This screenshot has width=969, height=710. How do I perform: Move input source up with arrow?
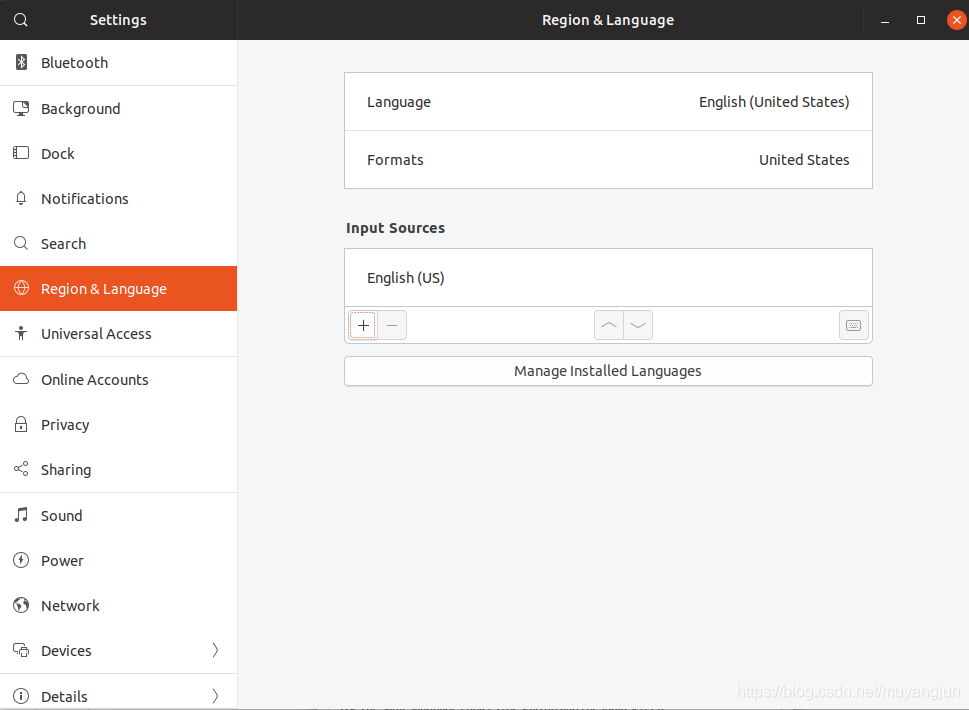pyautogui.click(x=609, y=325)
